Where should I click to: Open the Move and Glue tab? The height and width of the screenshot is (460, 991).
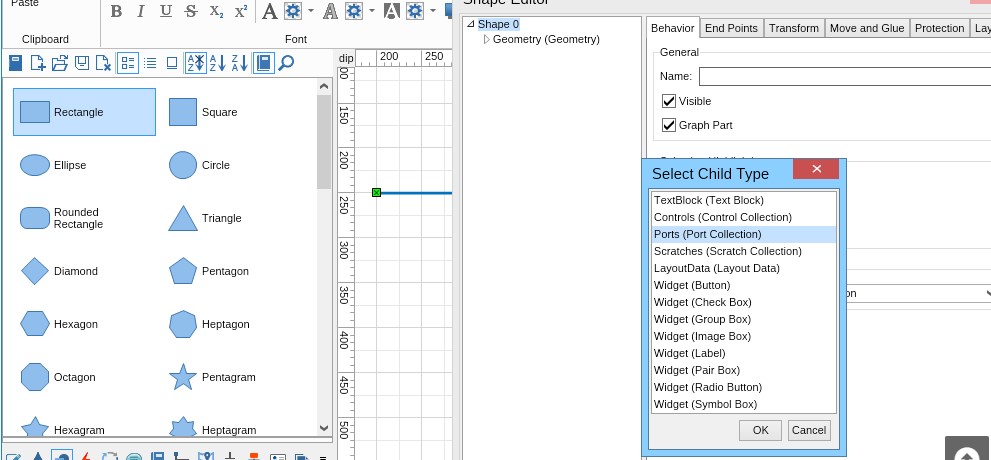pyautogui.click(x=866, y=28)
